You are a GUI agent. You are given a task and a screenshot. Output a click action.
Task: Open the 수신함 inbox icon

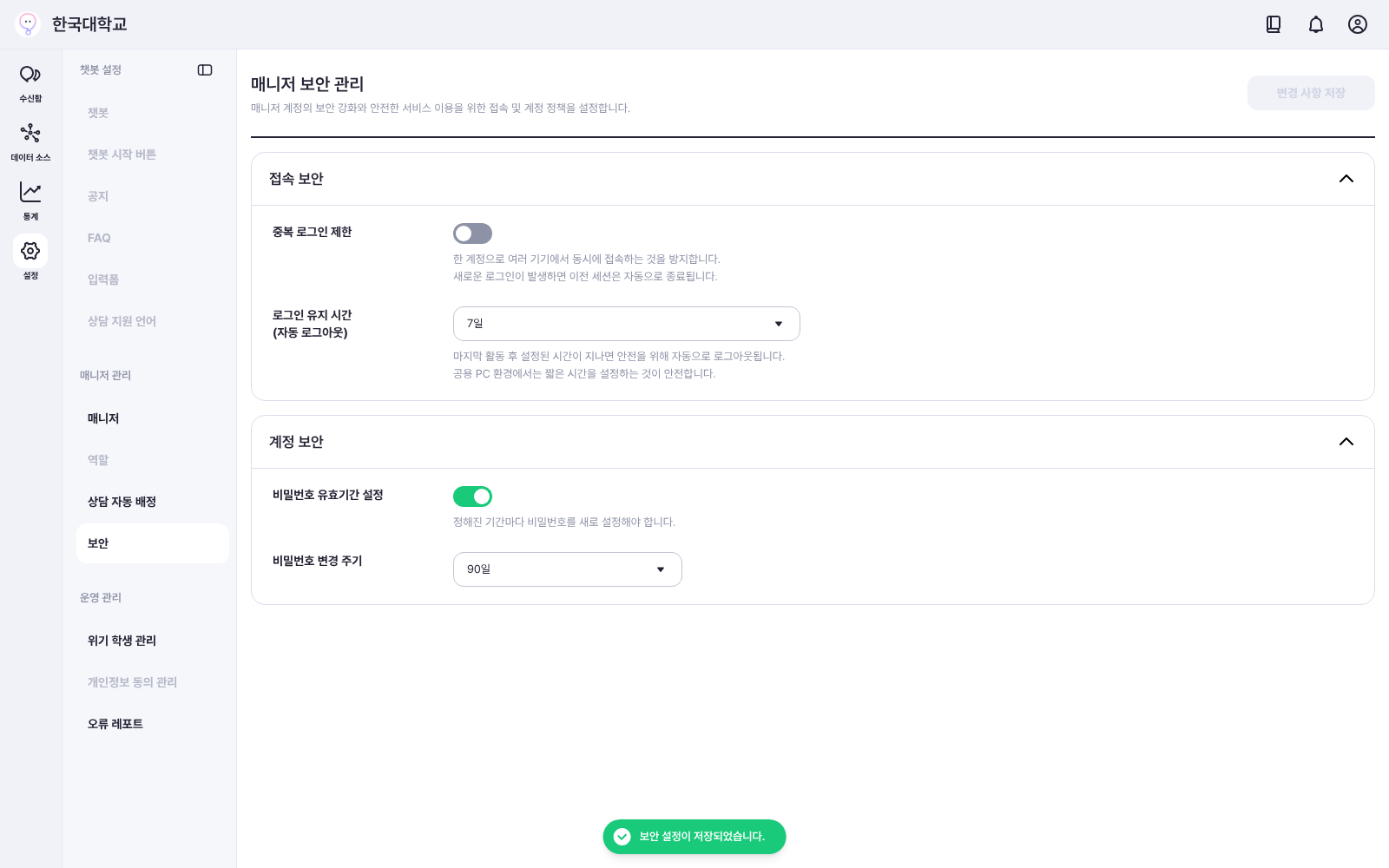point(30,75)
